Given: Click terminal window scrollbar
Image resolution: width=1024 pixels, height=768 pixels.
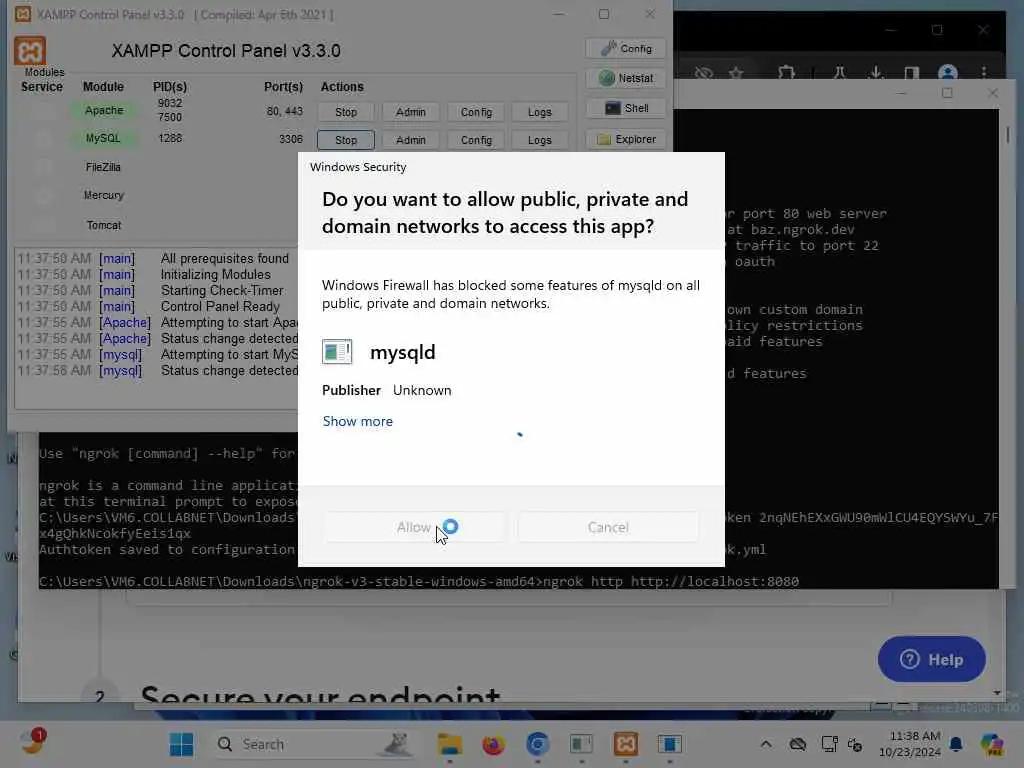Looking at the screenshot, I should click(1008, 135).
